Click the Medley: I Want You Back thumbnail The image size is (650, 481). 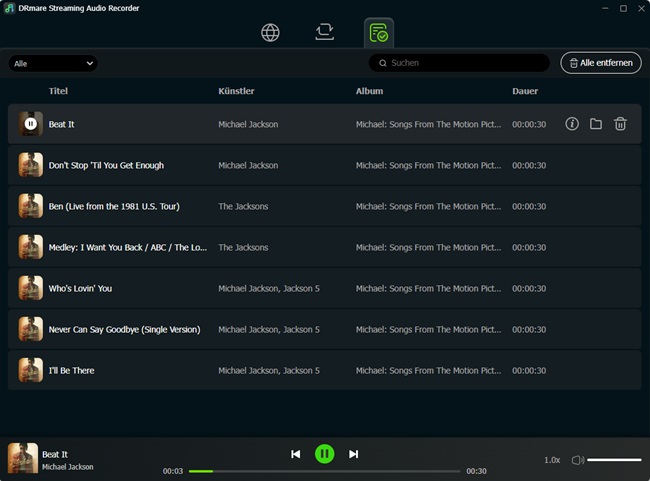(30, 247)
